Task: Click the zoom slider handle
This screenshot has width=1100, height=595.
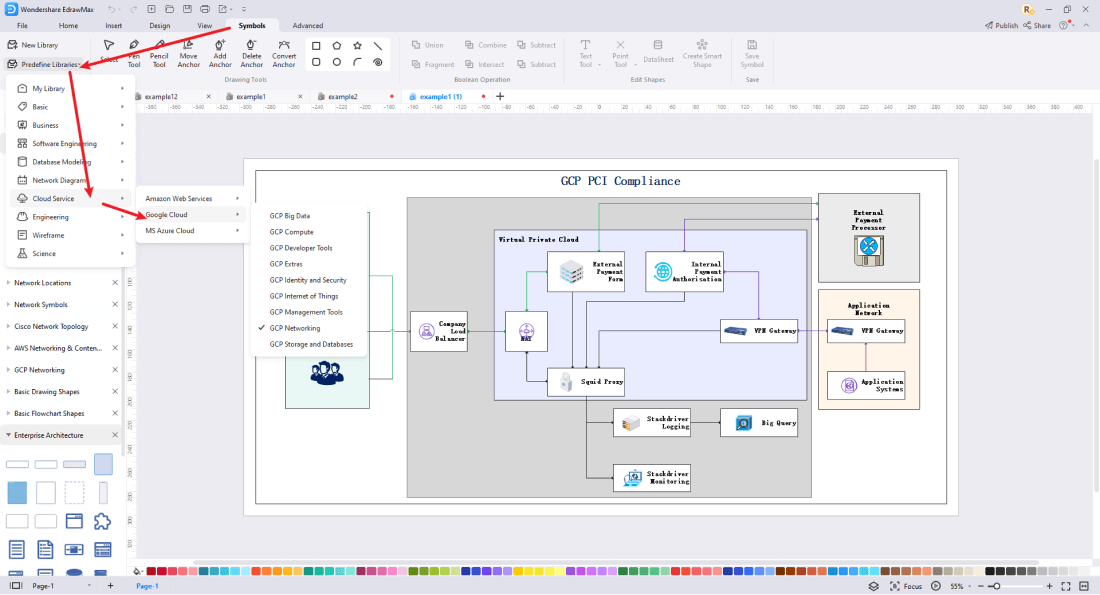Action: 997,586
